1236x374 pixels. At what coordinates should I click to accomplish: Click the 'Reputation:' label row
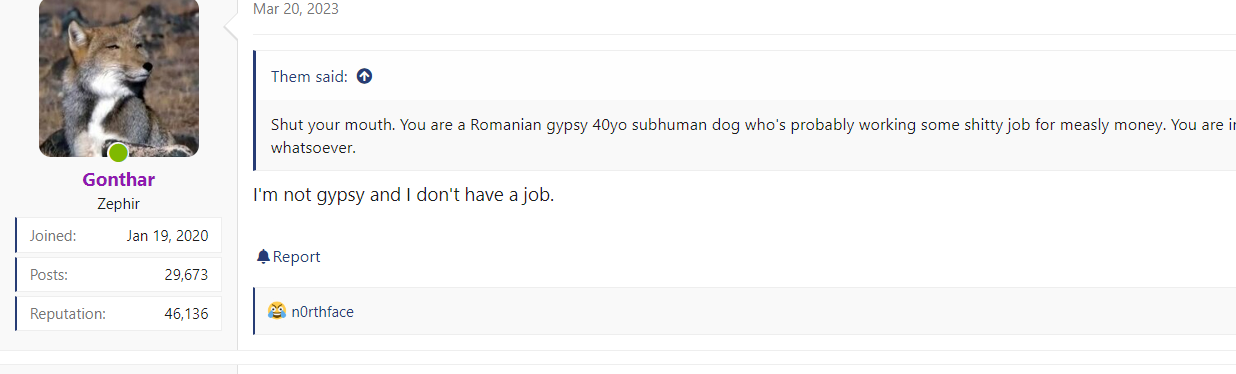[119, 313]
